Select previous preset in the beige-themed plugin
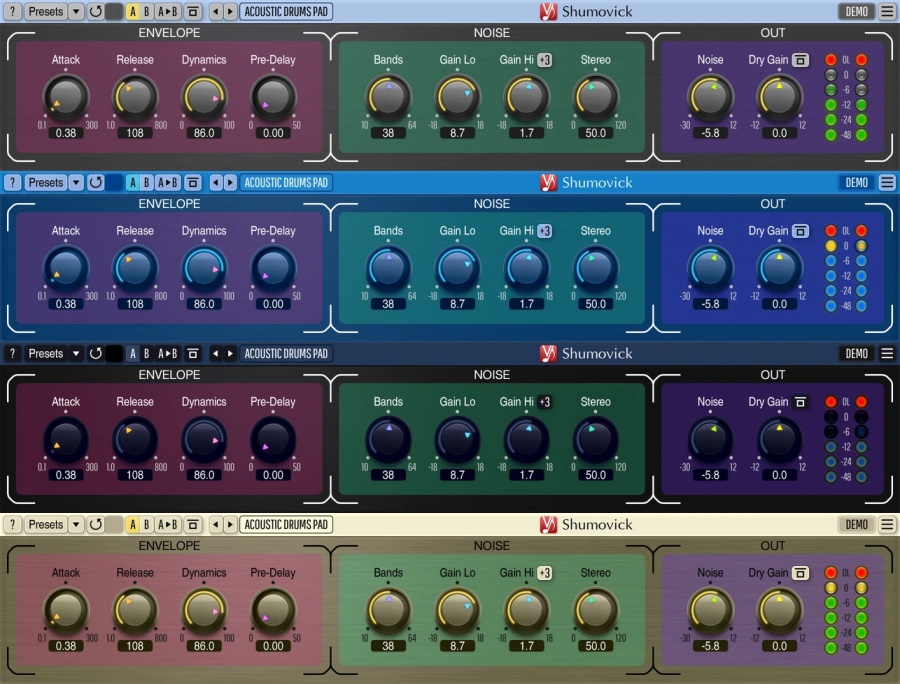The height and width of the screenshot is (684, 900). (216, 524)
